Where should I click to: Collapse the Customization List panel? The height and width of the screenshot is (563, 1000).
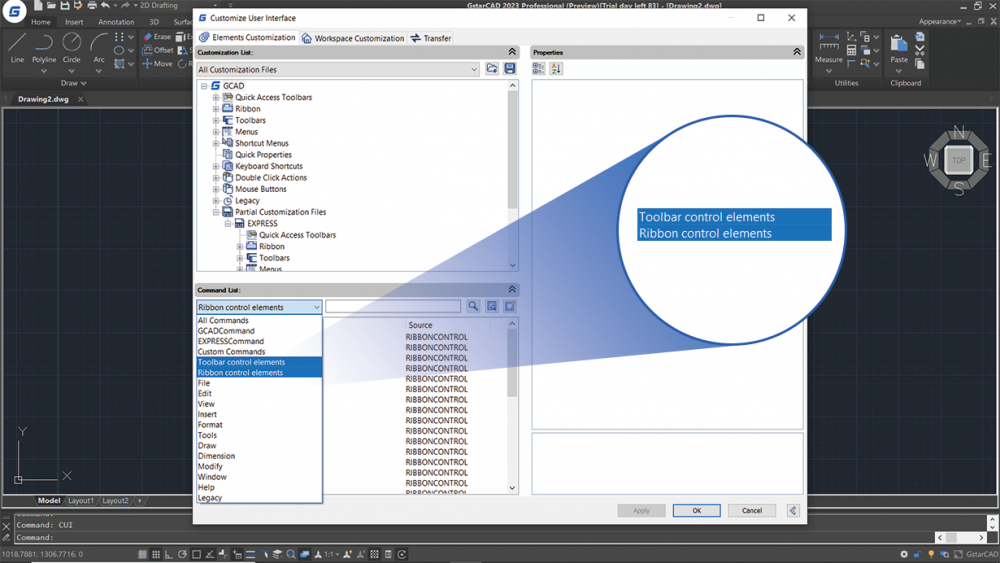[x=512, y=52]
